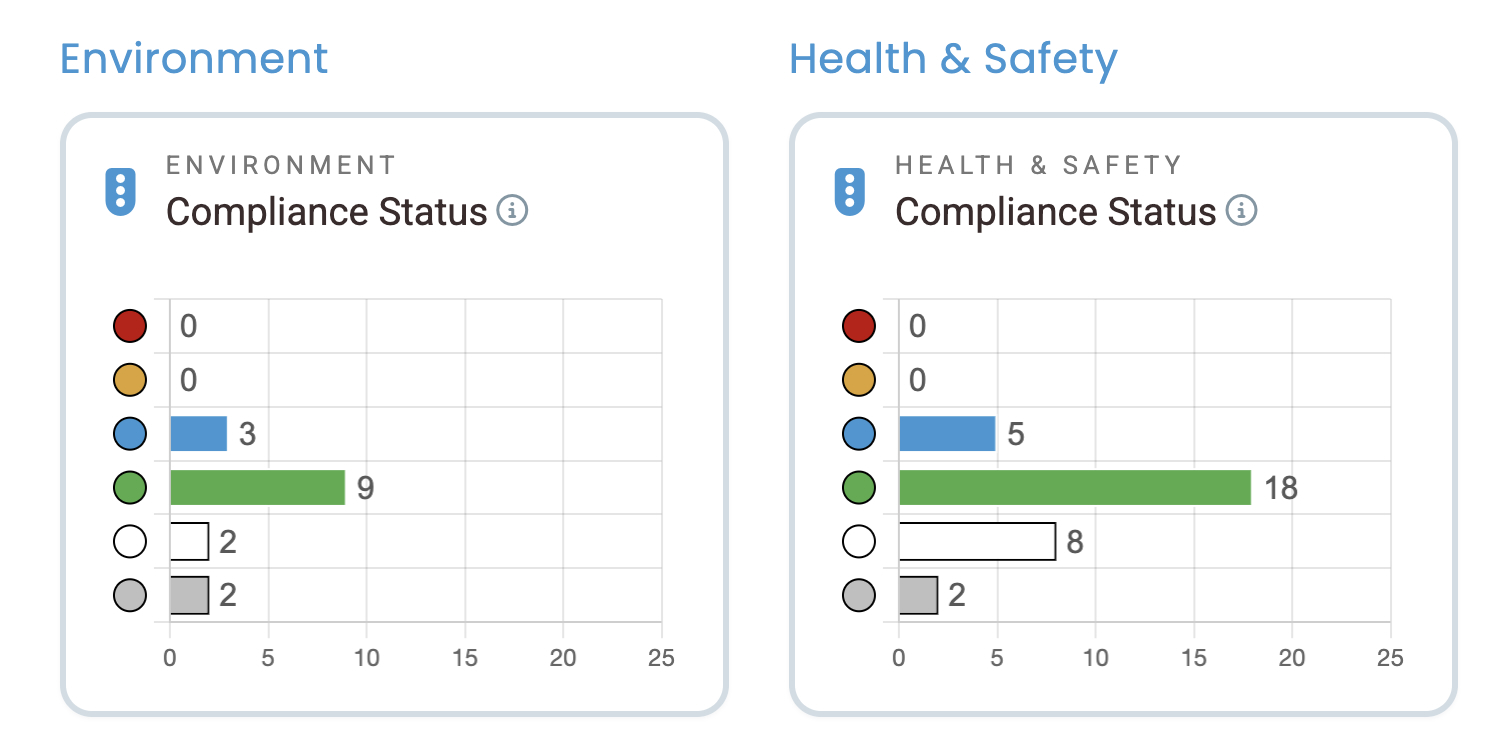Click white status circle in Health & Safety chart
Viewport: 1494px width, 734px height.
click(859, 542)
